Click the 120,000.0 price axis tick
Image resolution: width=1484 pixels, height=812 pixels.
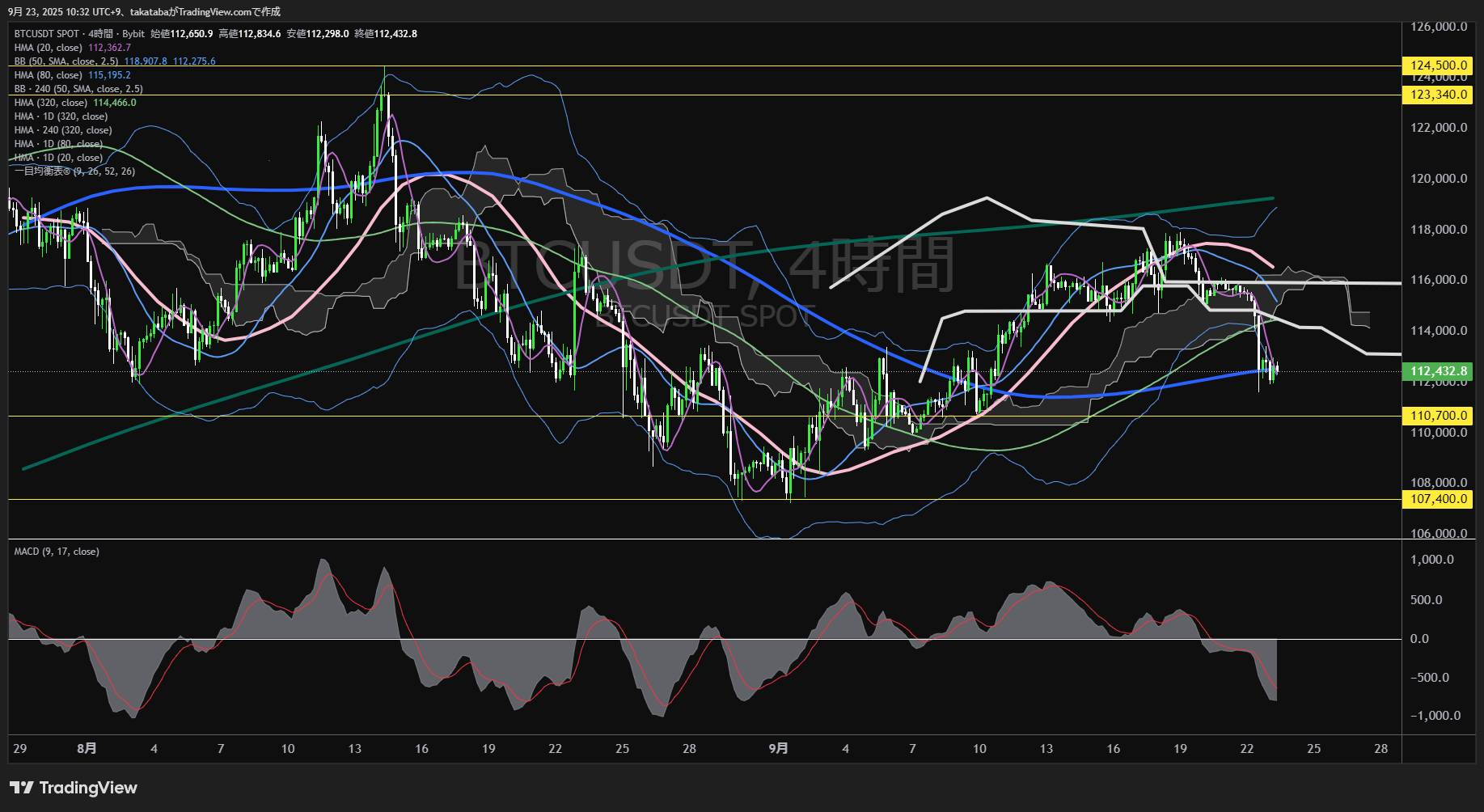(1439, 179)
